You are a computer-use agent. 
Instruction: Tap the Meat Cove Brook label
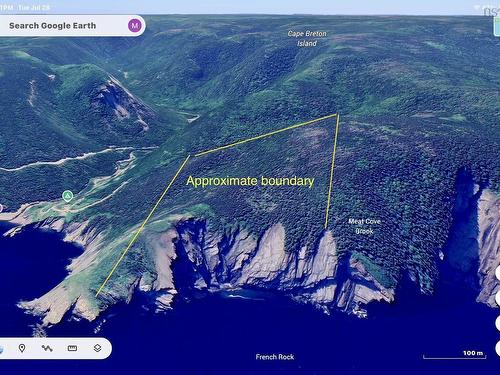point(364,226)
